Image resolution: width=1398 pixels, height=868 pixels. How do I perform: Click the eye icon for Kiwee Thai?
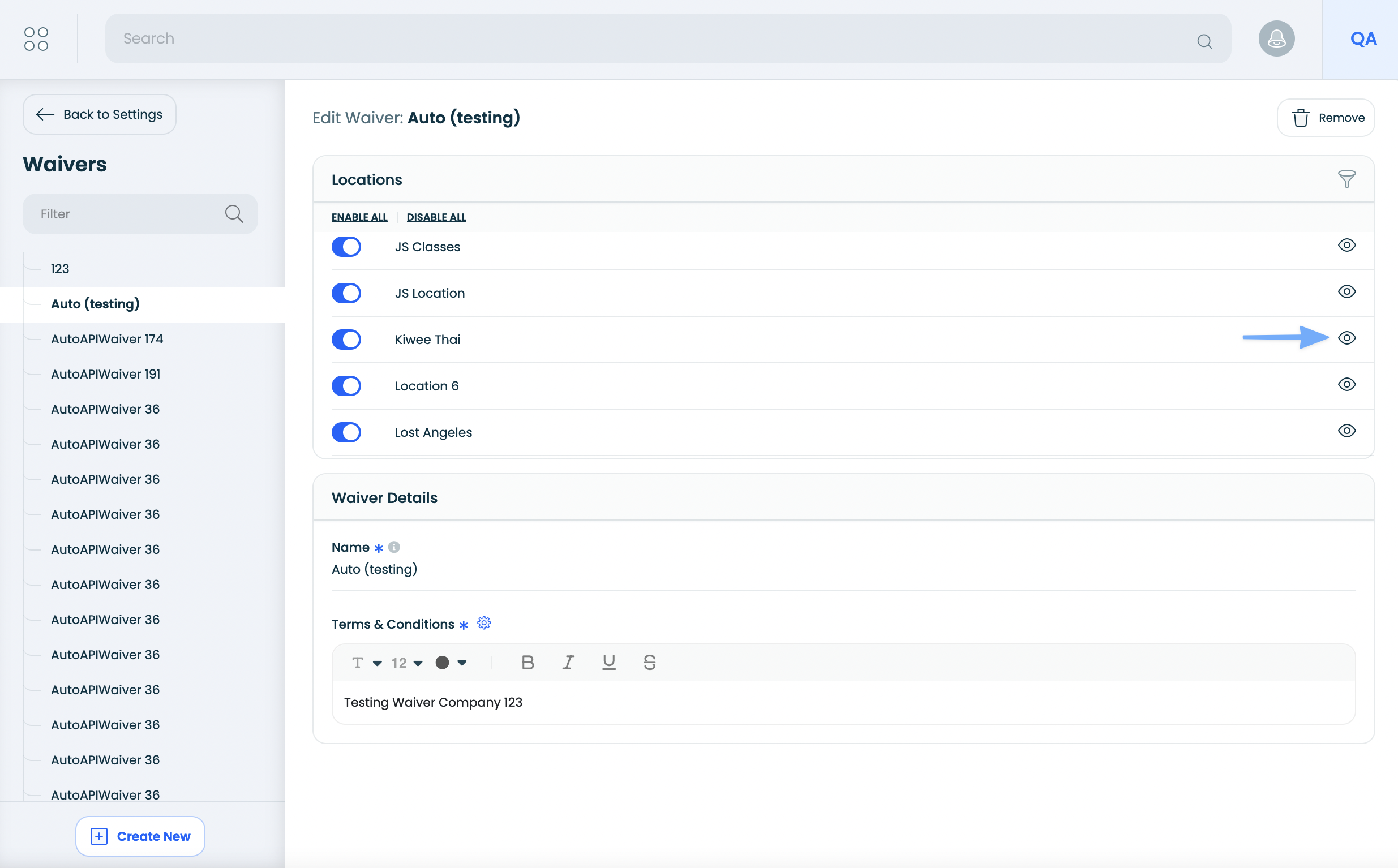1346,338
